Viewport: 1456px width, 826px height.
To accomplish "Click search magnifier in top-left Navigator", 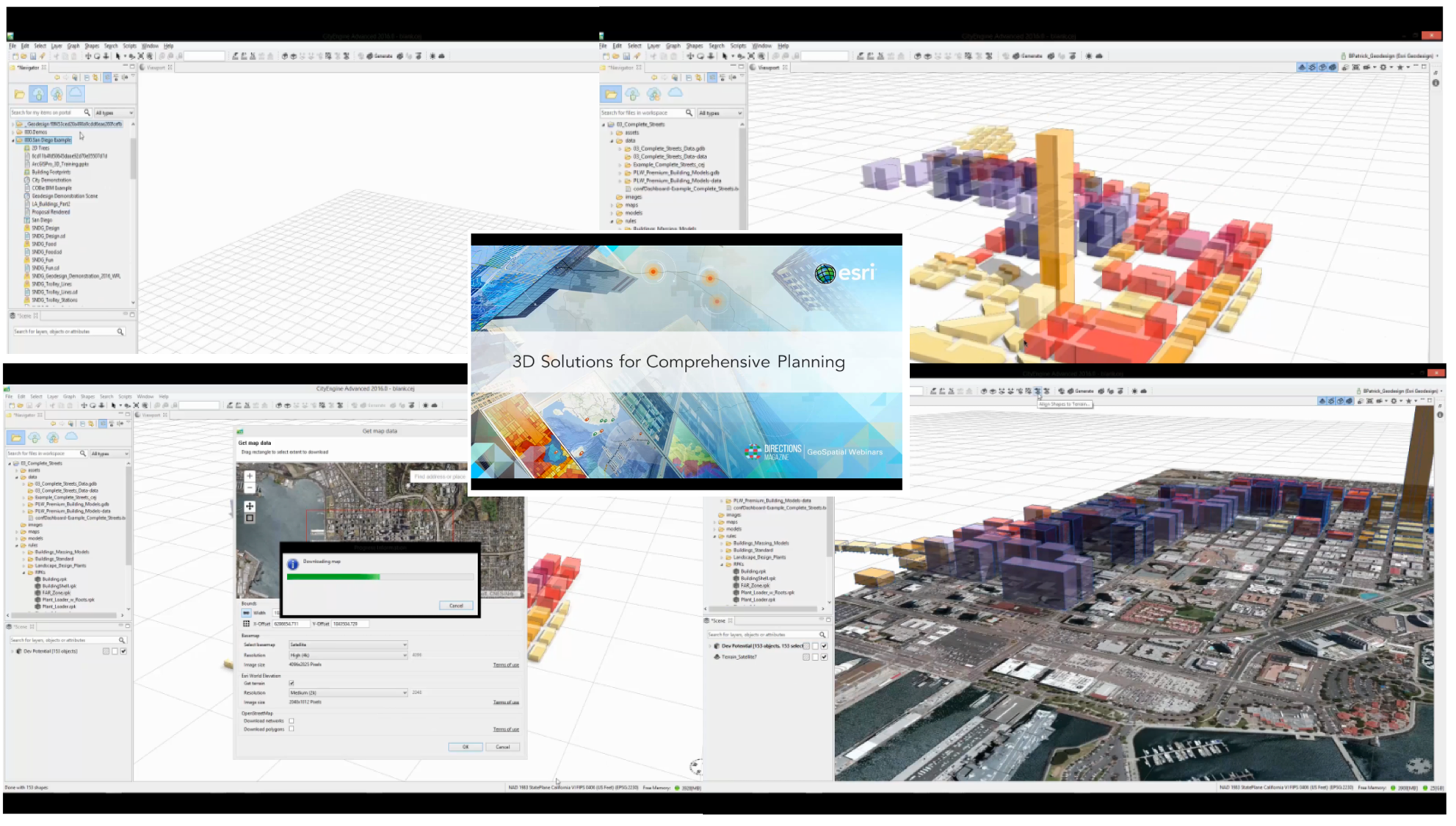I will [87, 112].
